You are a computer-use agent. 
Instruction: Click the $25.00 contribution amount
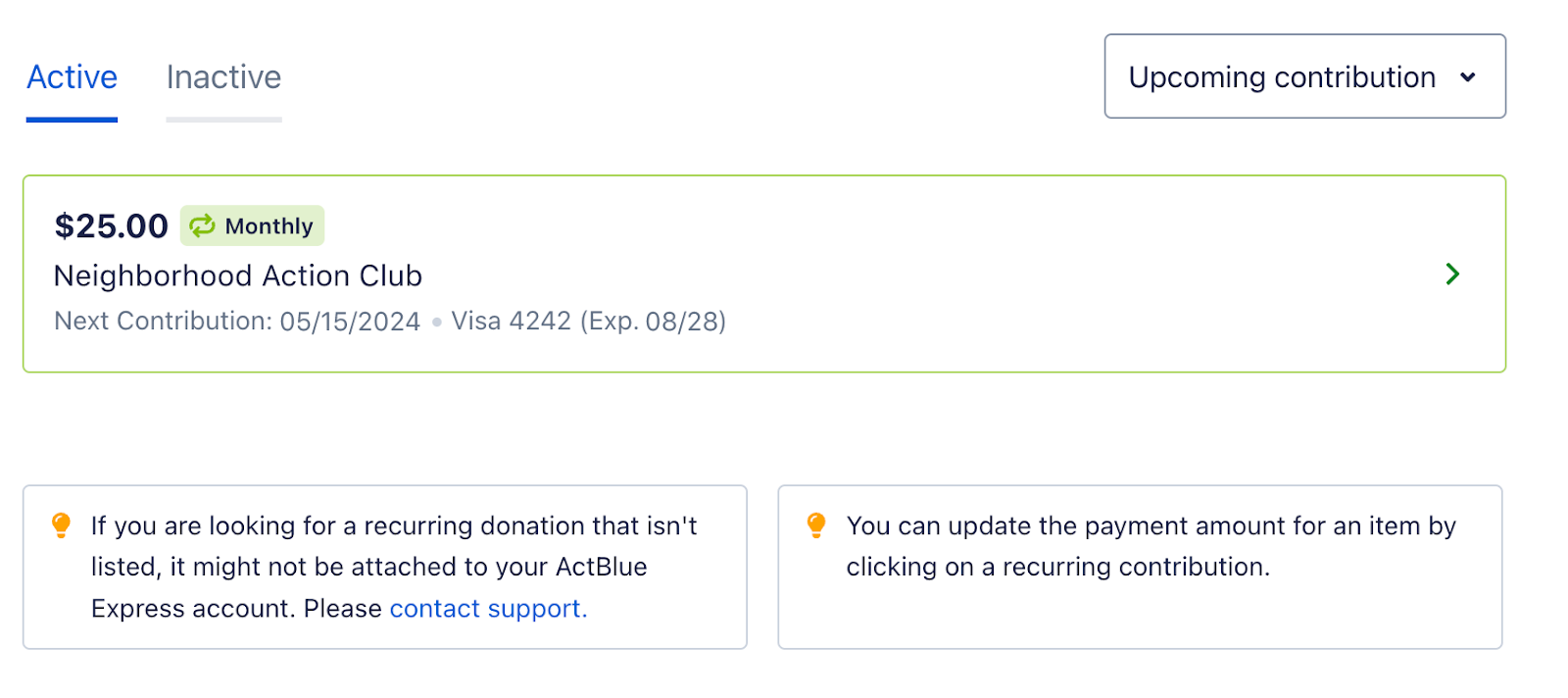pos(112,226)
